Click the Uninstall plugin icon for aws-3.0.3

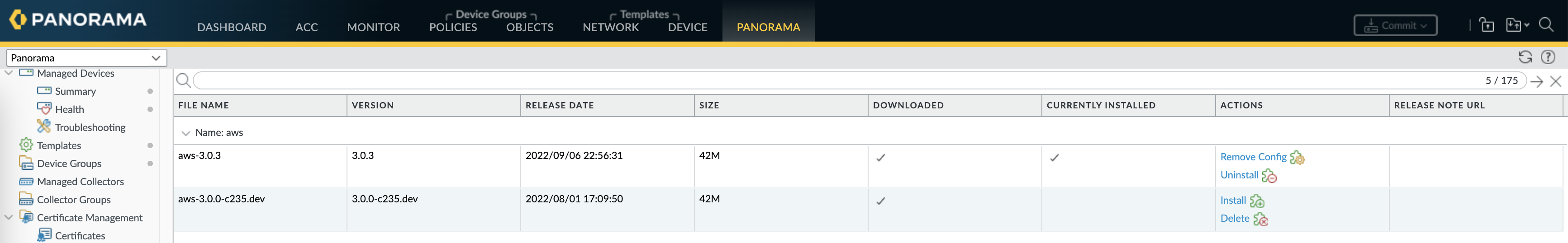pyautogui.click(x=1269, y=176)
